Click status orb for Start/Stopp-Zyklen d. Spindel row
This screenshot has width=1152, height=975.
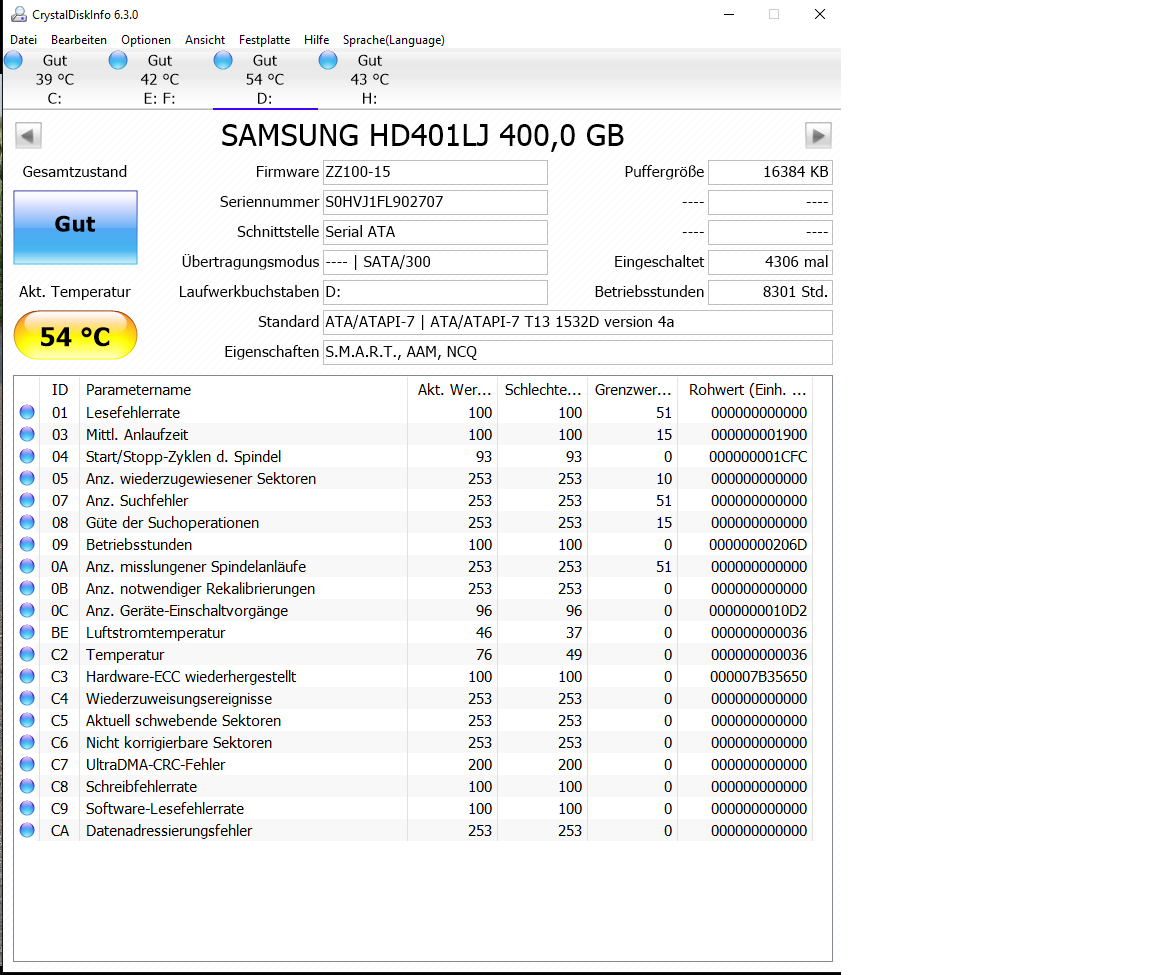point(27,456)
